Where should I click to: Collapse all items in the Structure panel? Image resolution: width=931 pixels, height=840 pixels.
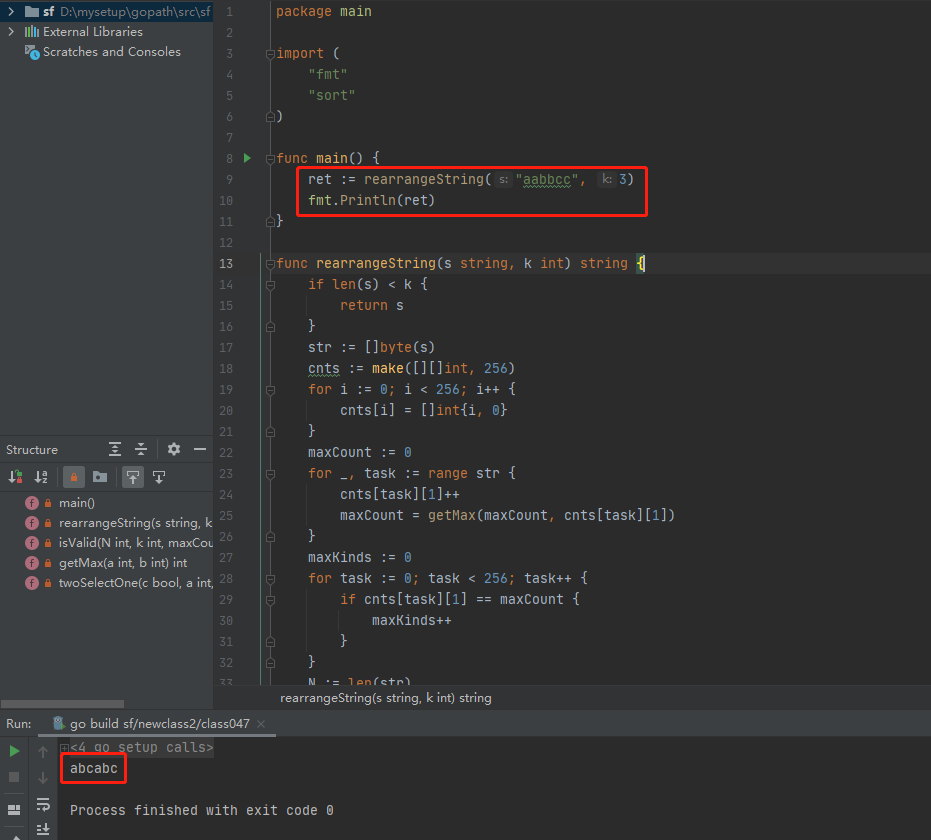coord(141,450)
